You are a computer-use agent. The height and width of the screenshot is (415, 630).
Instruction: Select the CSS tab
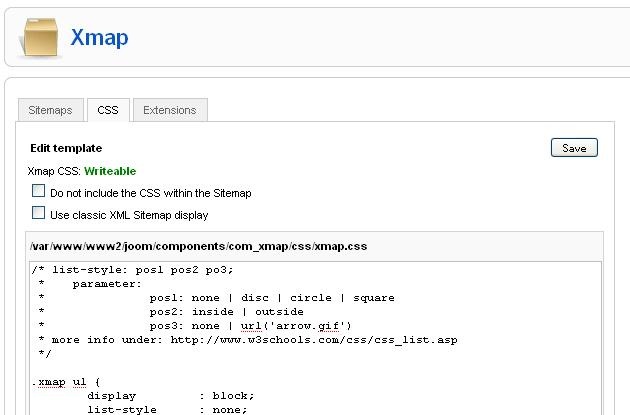coord(107,110)
